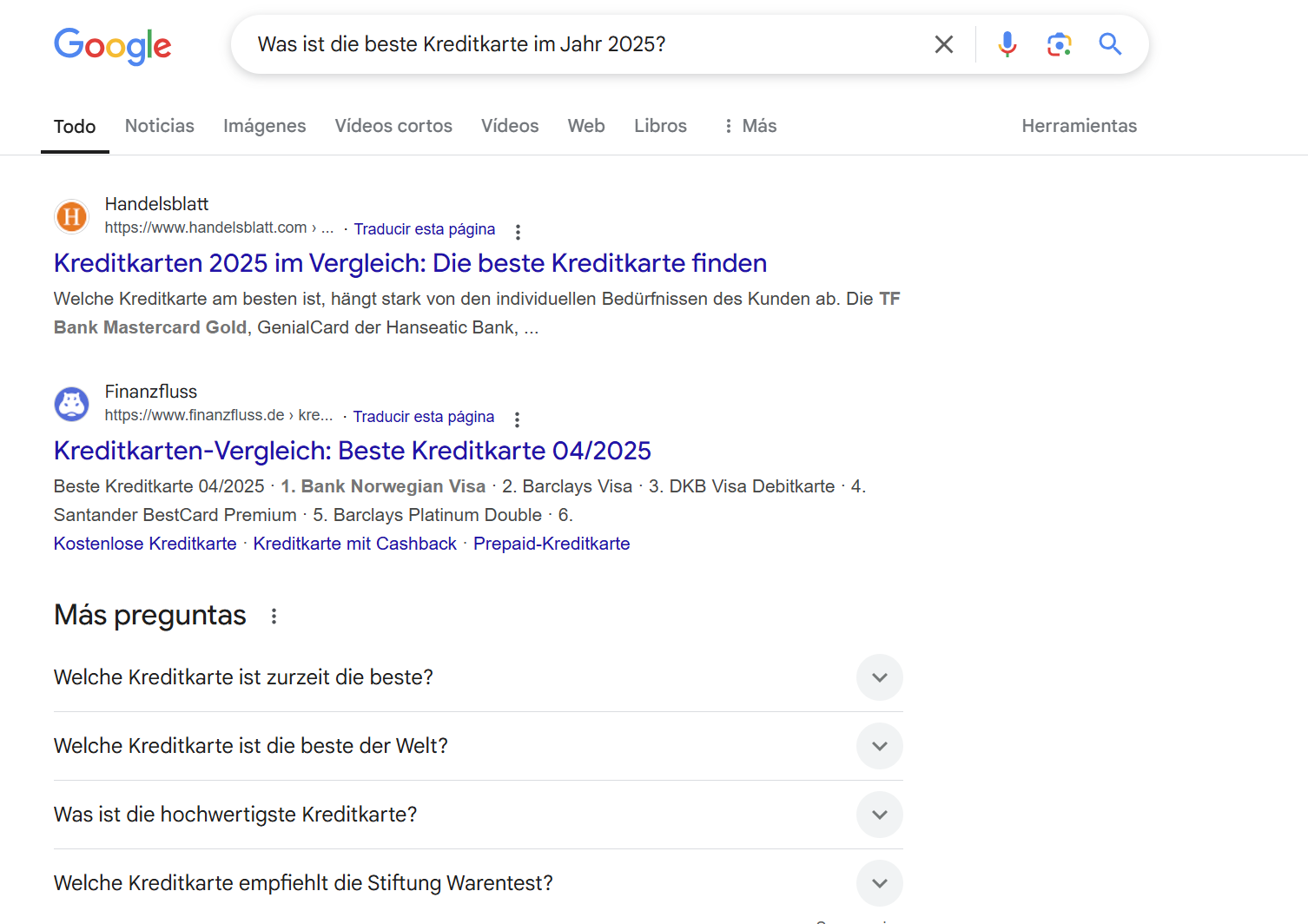
Task: Click the handelsblatt.com URL text
Action: [x=219, y=228]
